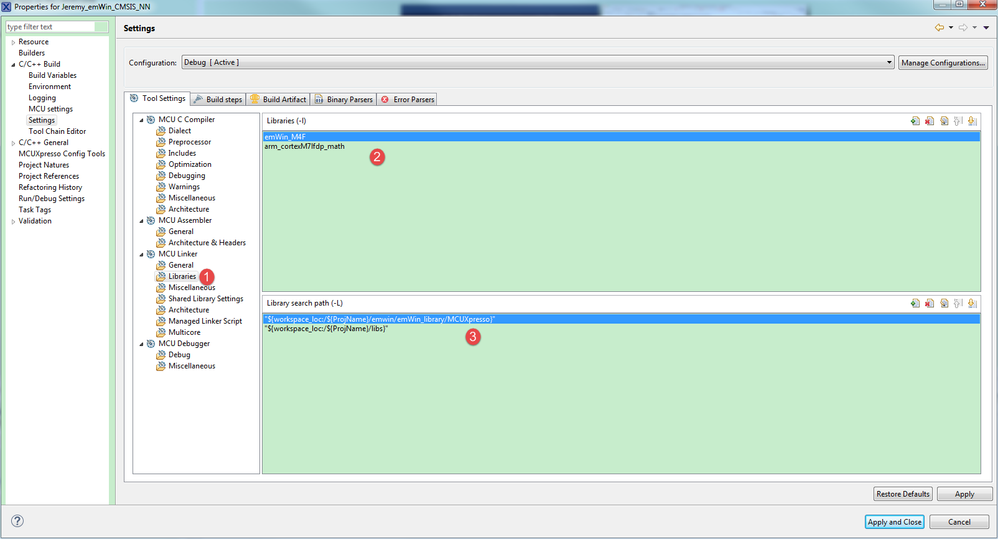This screenshot has width=998, height=539.
Task: Collapse the MCU Debugger node
Action: tap(141, 344)
